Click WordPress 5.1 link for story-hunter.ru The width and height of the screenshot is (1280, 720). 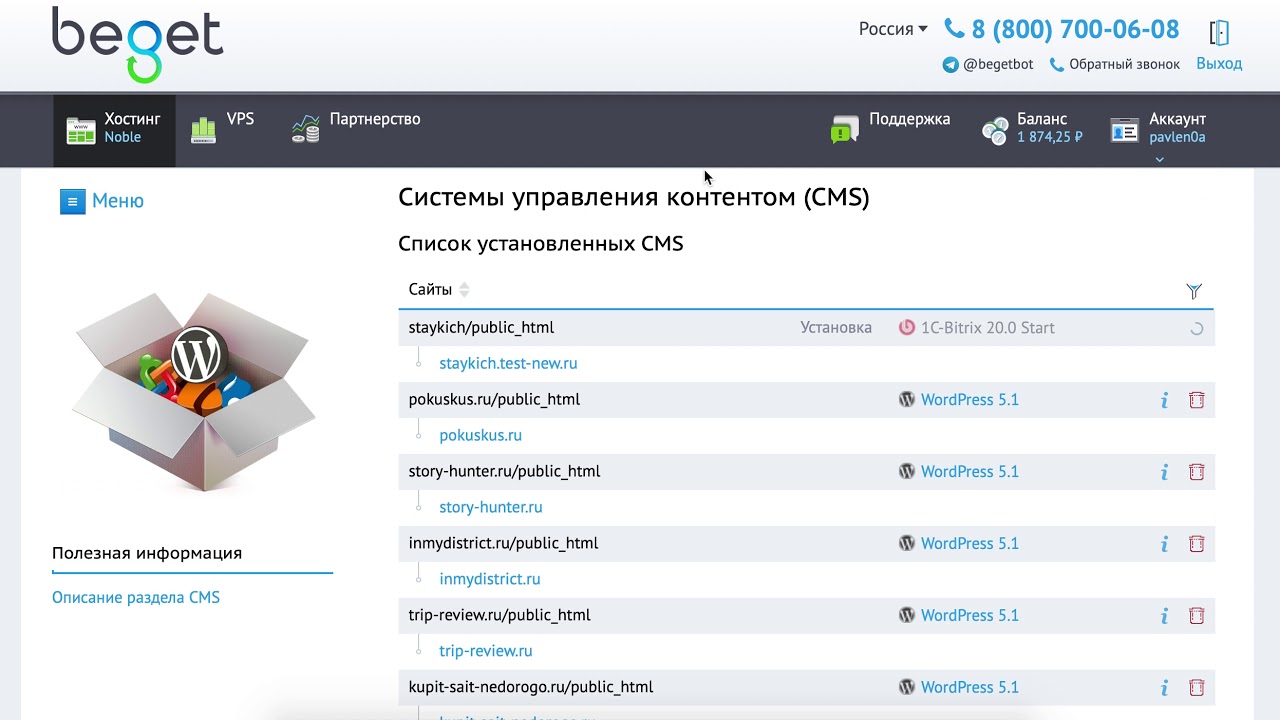(970, 471)
